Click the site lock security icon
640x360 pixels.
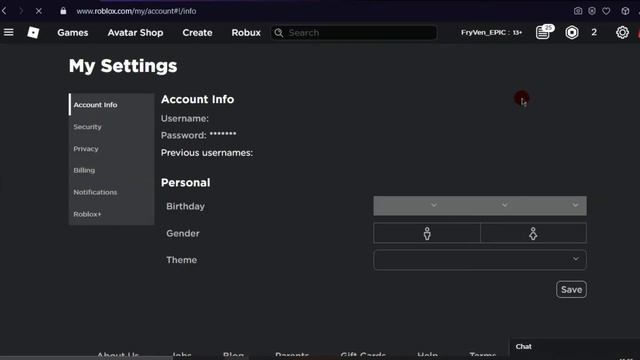(x=63, y=11)
